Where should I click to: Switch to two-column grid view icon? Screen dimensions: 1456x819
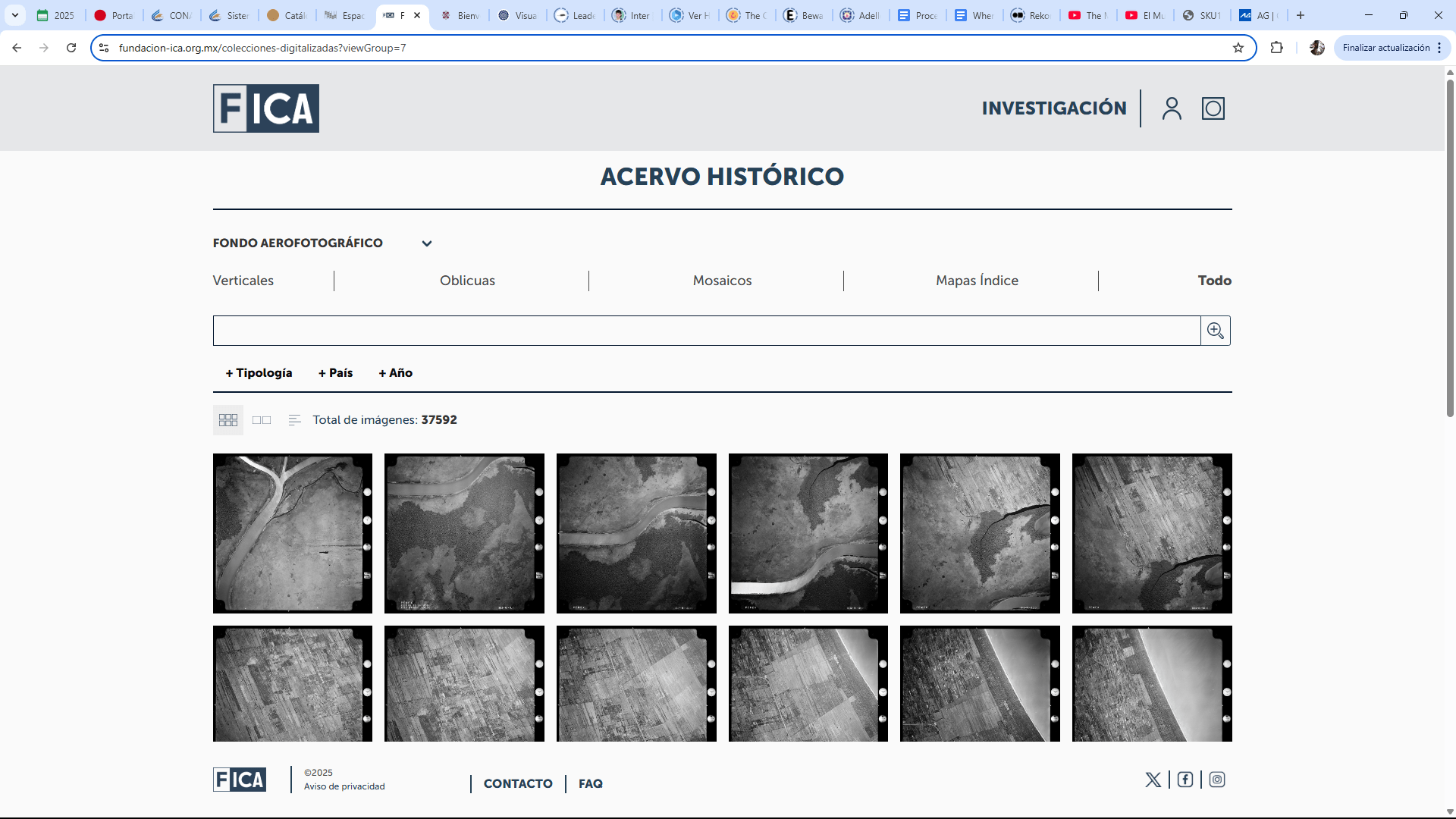pos(262,420)
